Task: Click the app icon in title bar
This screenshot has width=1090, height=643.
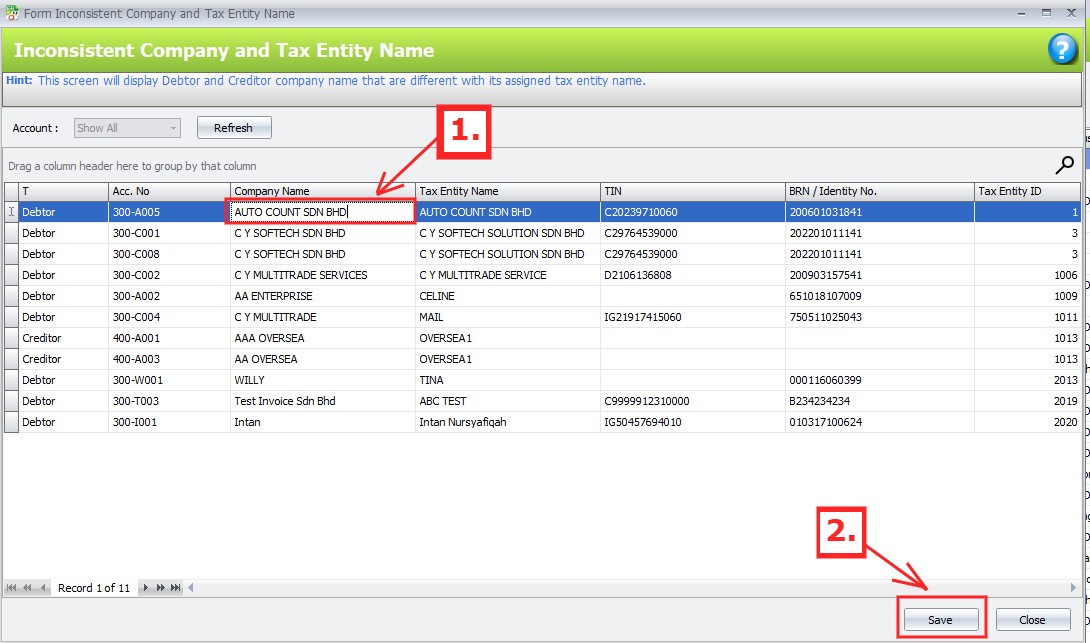Action: (x=12, y=14)
